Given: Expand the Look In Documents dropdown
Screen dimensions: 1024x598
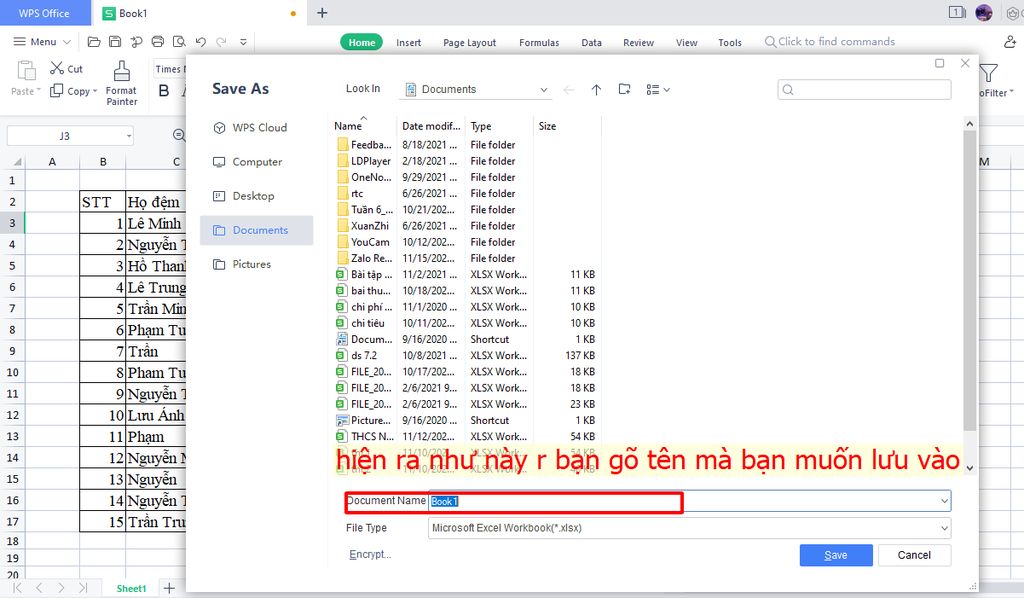Looking at the screenshot, I should [x=543, y=89].
